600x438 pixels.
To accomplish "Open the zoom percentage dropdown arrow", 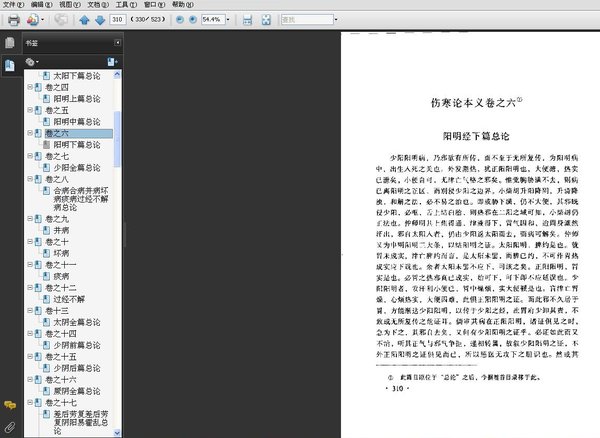I will pyautogui.click(x=228, y=20).
